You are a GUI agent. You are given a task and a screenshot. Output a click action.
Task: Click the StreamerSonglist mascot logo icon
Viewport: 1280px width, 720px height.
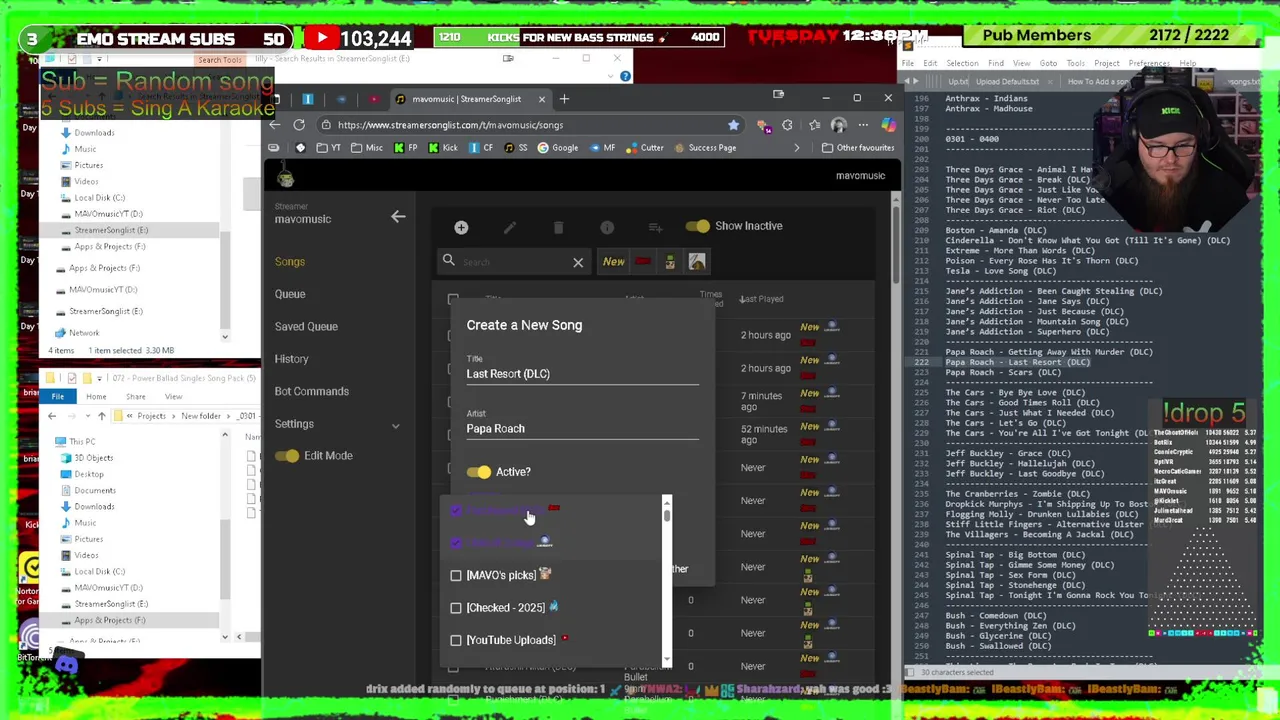pyautogui.click(x=286, y=177)
